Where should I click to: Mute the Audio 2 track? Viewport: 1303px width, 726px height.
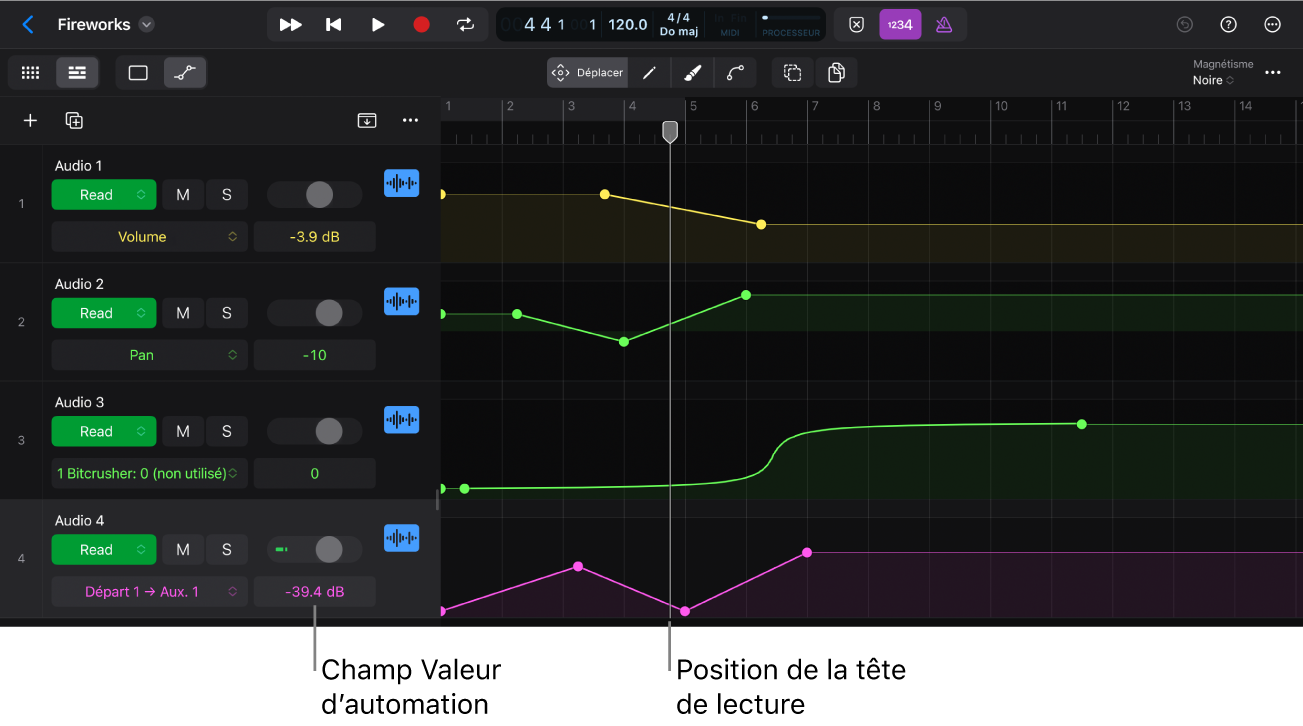(x=183, y=313)
